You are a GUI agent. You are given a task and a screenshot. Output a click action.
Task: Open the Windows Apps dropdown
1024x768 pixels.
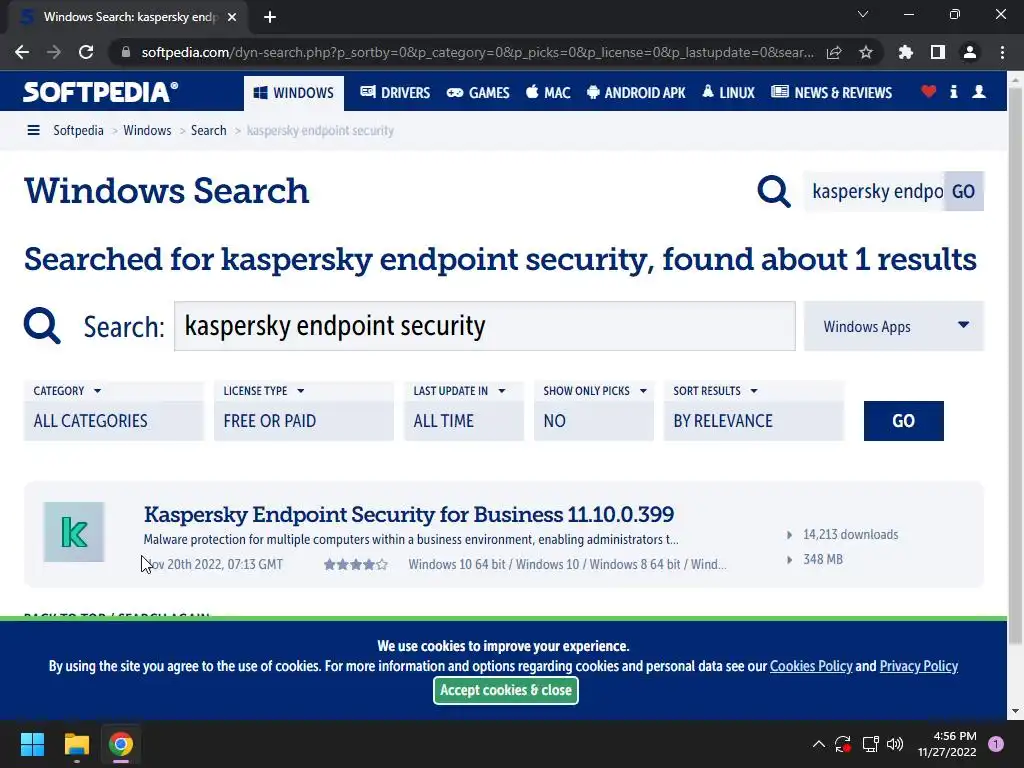[x=893, y=326]
